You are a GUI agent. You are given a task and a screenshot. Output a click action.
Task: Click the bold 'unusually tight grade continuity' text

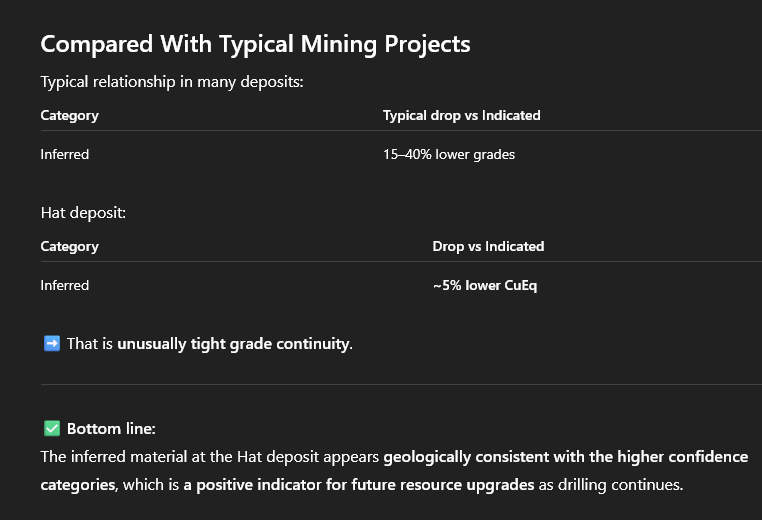click(x=234, y=344)
